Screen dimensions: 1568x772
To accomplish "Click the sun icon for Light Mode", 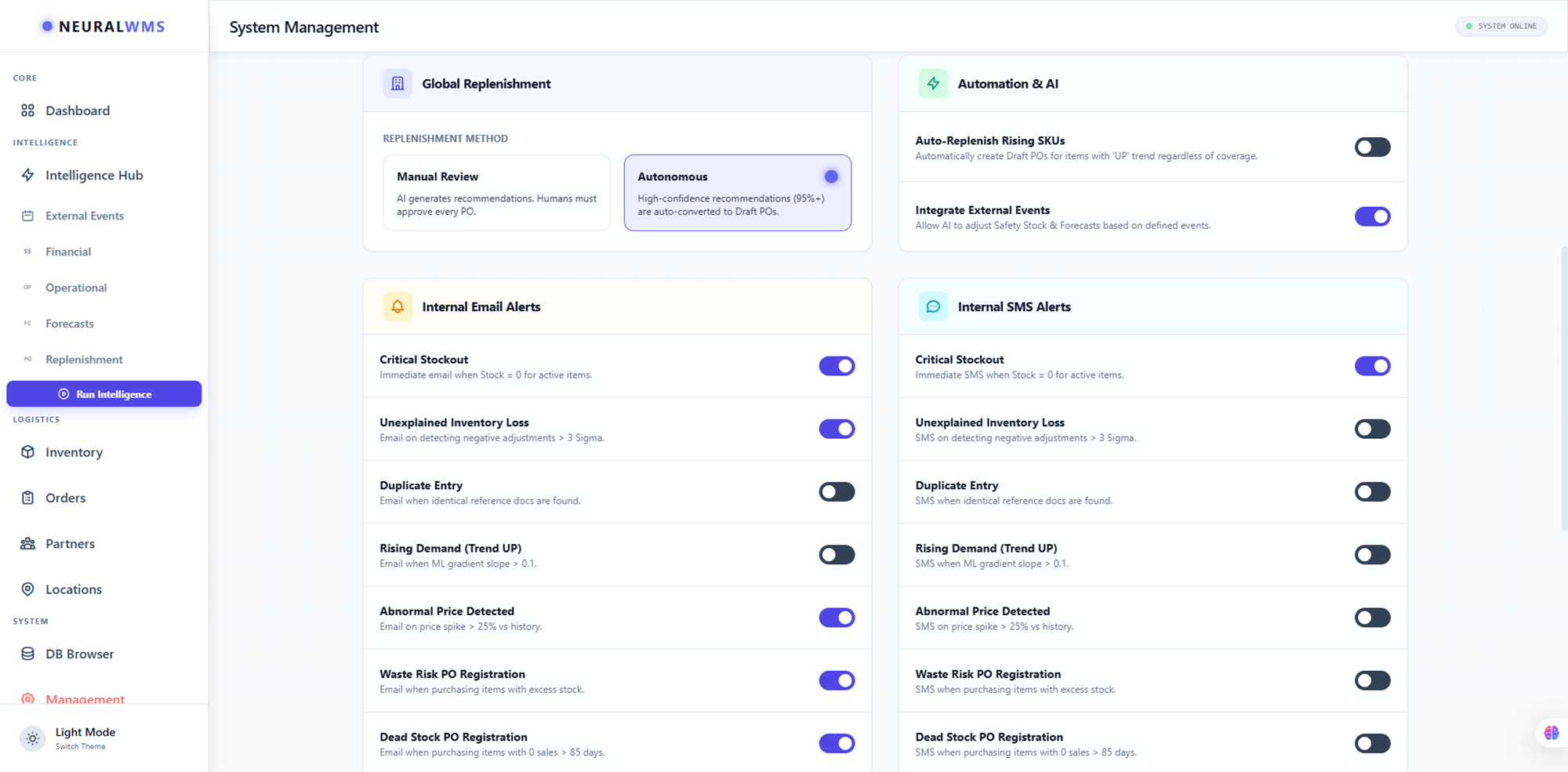I will [x=32, y=738].
